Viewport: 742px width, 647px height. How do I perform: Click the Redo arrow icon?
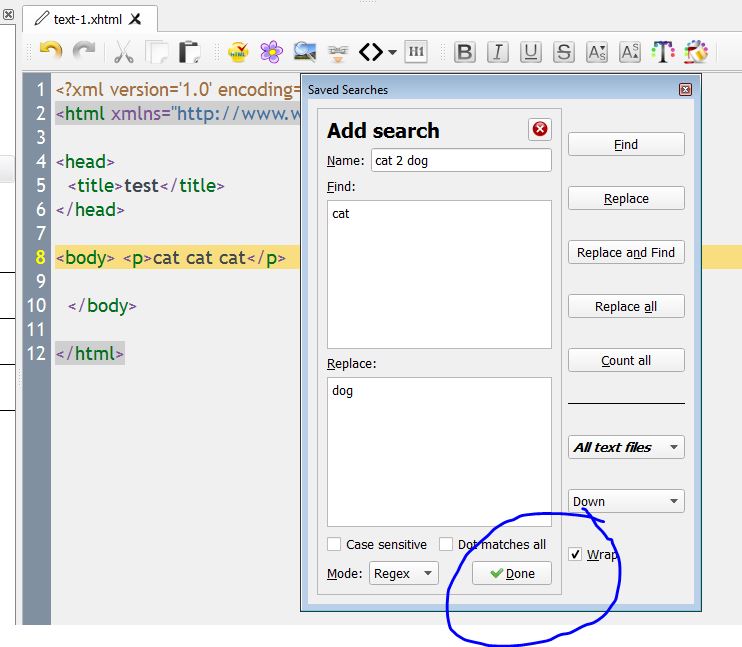coord(84,52)
